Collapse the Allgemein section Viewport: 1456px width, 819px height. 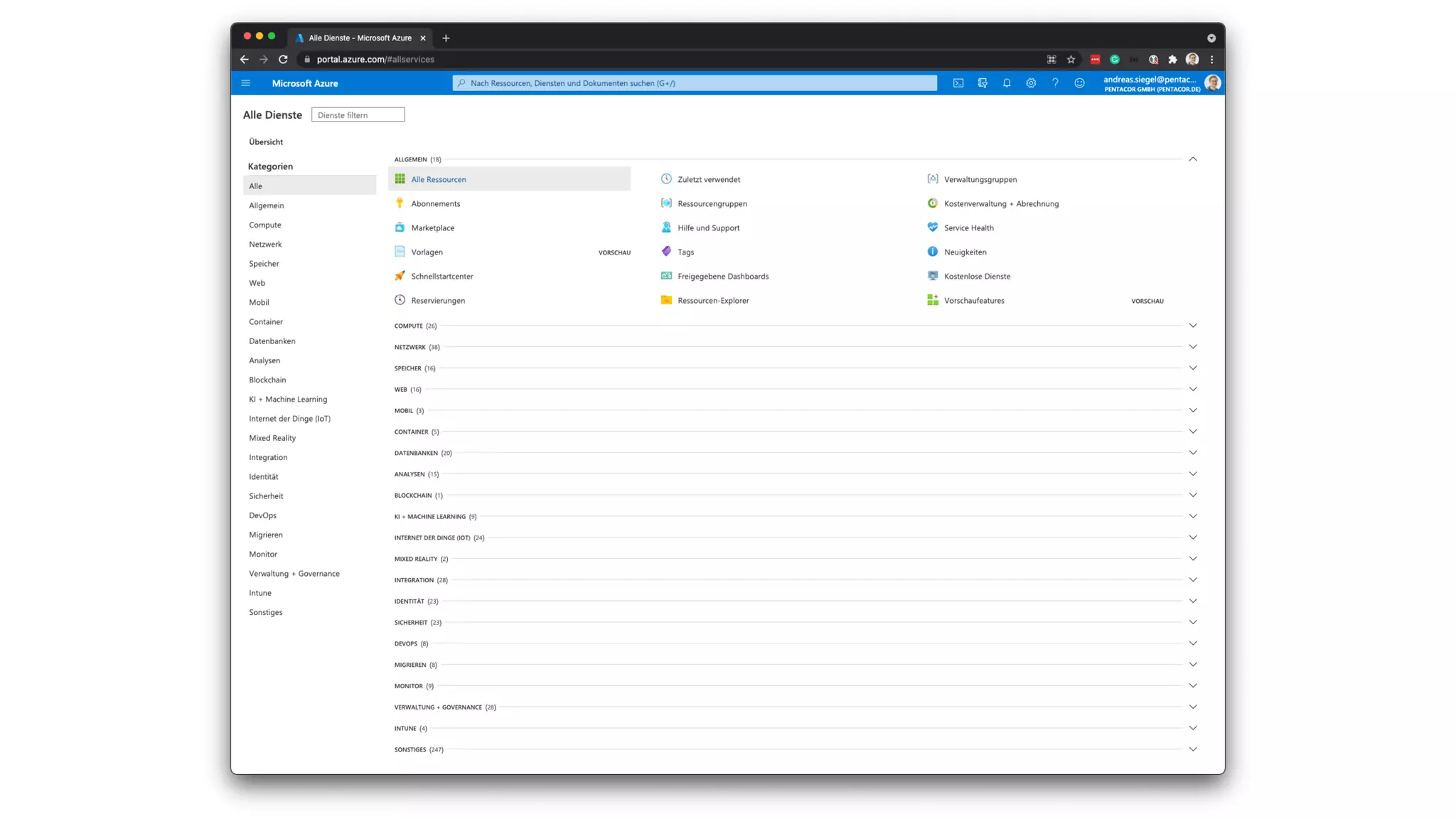pos(1193,159)
